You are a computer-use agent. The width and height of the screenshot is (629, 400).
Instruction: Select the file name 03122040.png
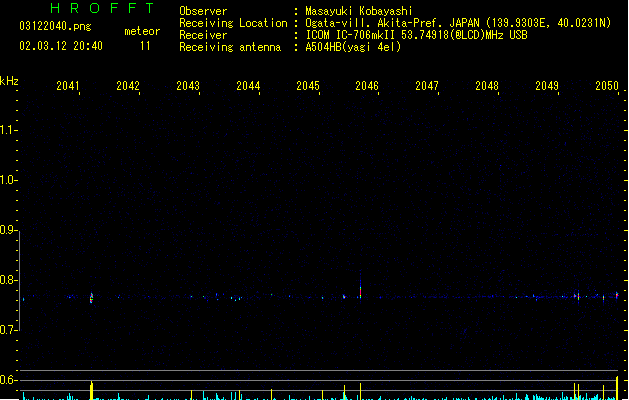click(55, 26)
